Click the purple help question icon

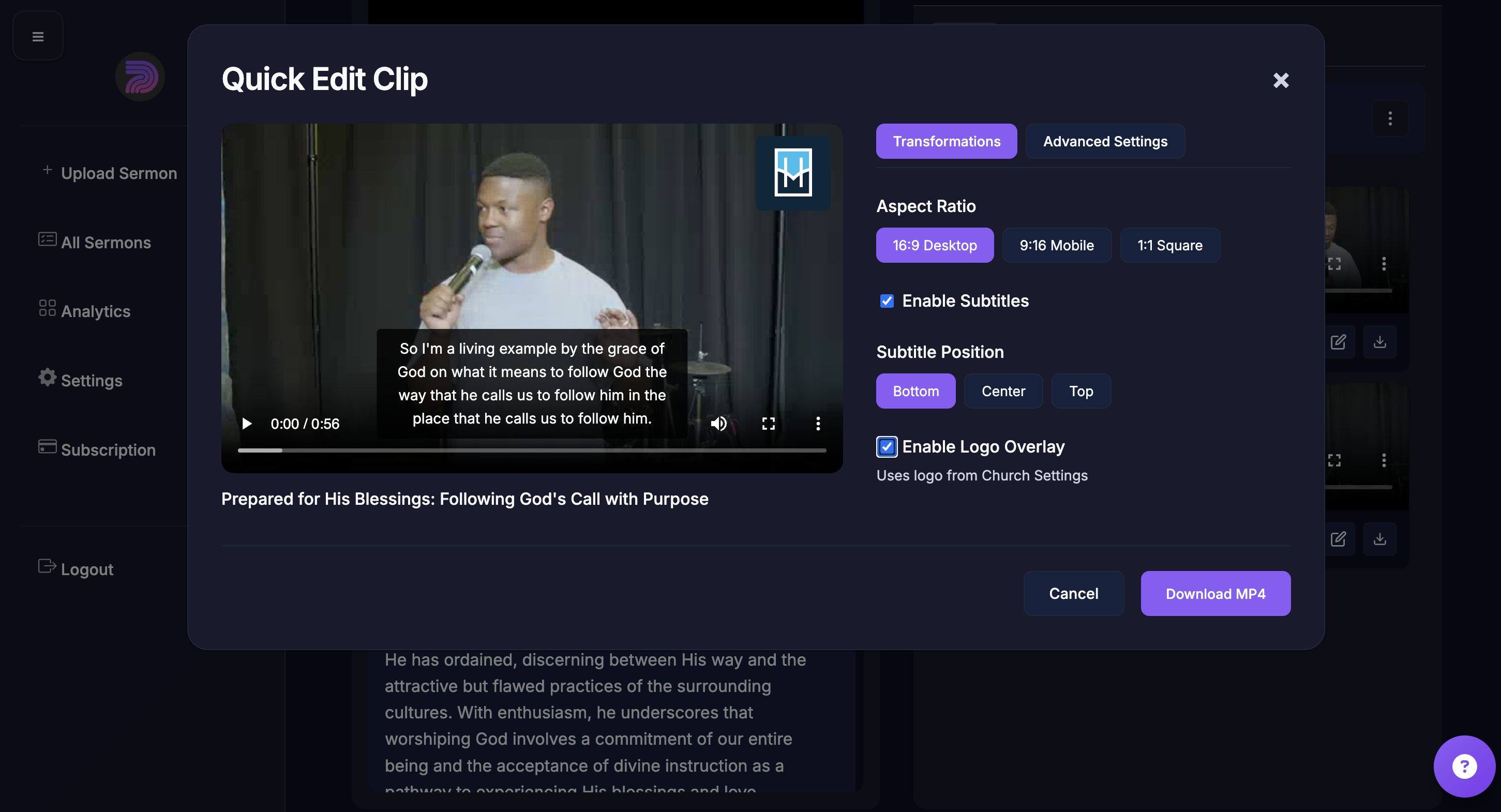pos(1464,766)
